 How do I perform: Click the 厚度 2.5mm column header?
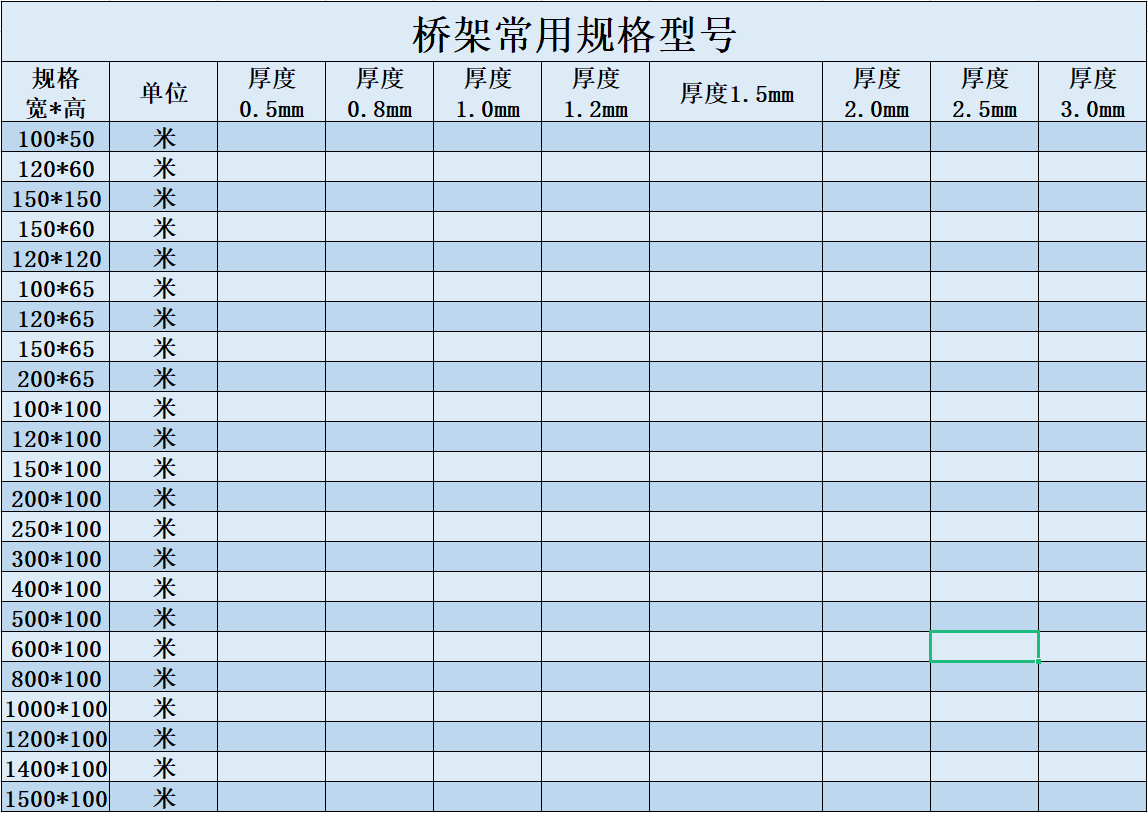tap(984, 90)
